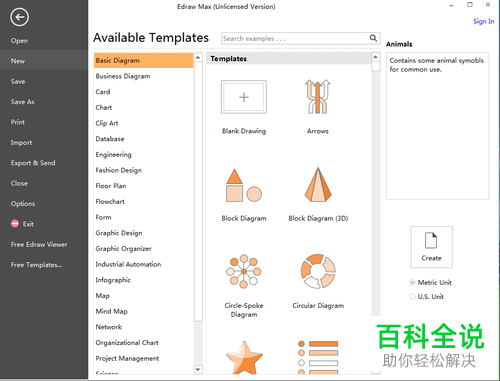
Task: Choose the Block Diagram (3D) pyramid icon
Action: pos(318,185)
